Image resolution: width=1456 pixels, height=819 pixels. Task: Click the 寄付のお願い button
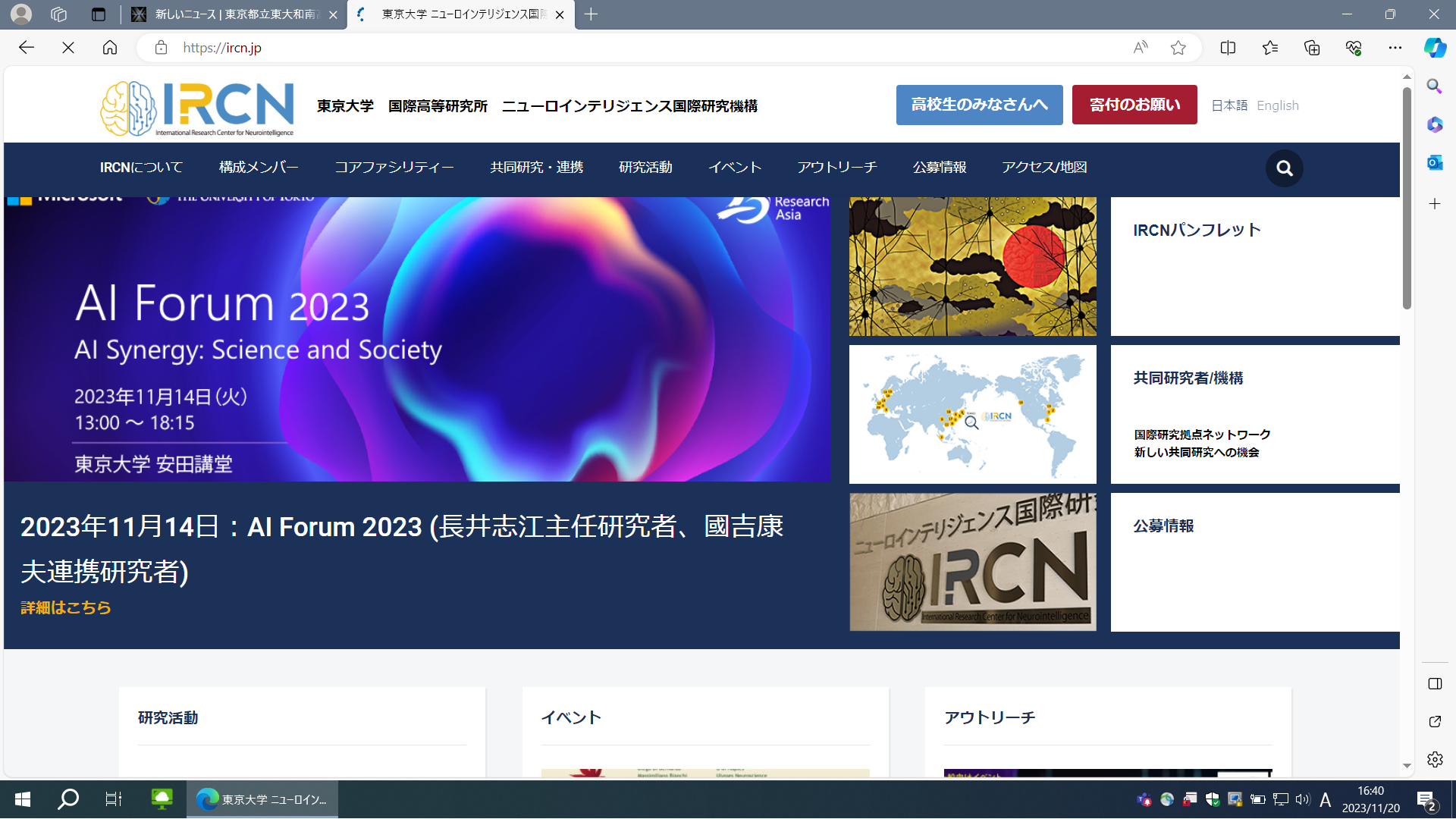pyautogui.click(x=1134, y=105)
